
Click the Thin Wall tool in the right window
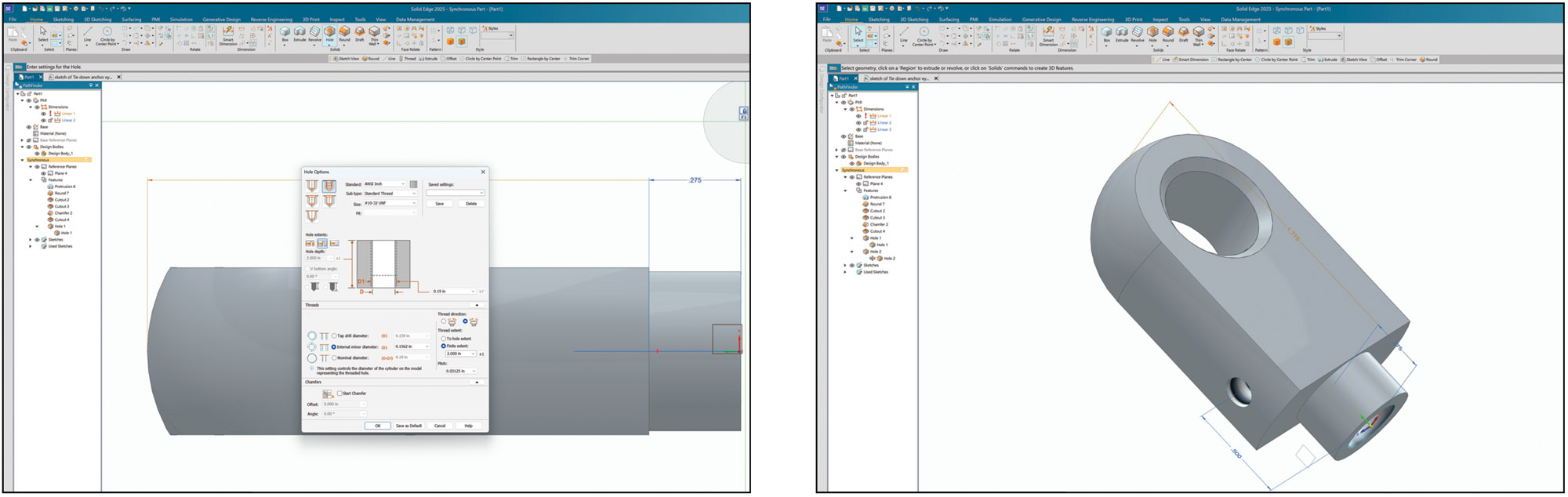1198,34
